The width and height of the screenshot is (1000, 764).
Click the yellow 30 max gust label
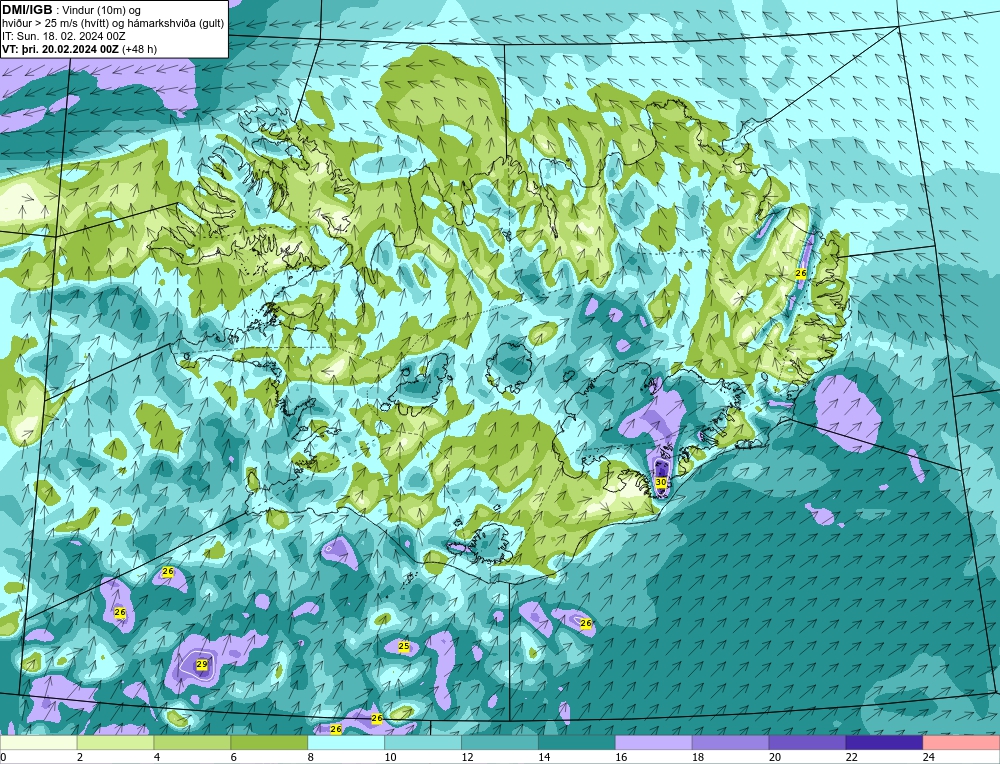[661, 482]
